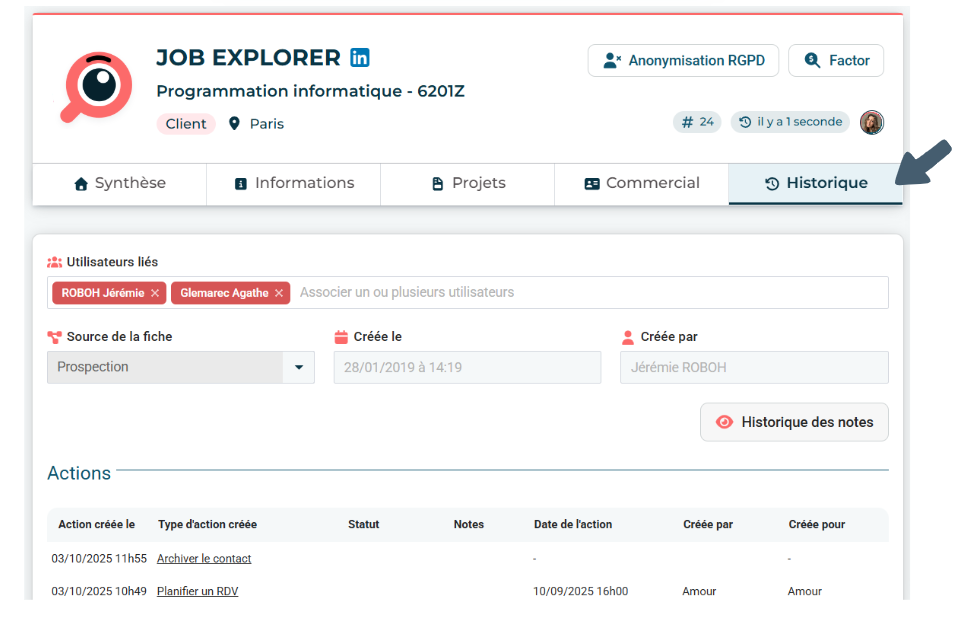Click the 'Type d'action créée' column header

pyautogui.click(x=207, y=525)
